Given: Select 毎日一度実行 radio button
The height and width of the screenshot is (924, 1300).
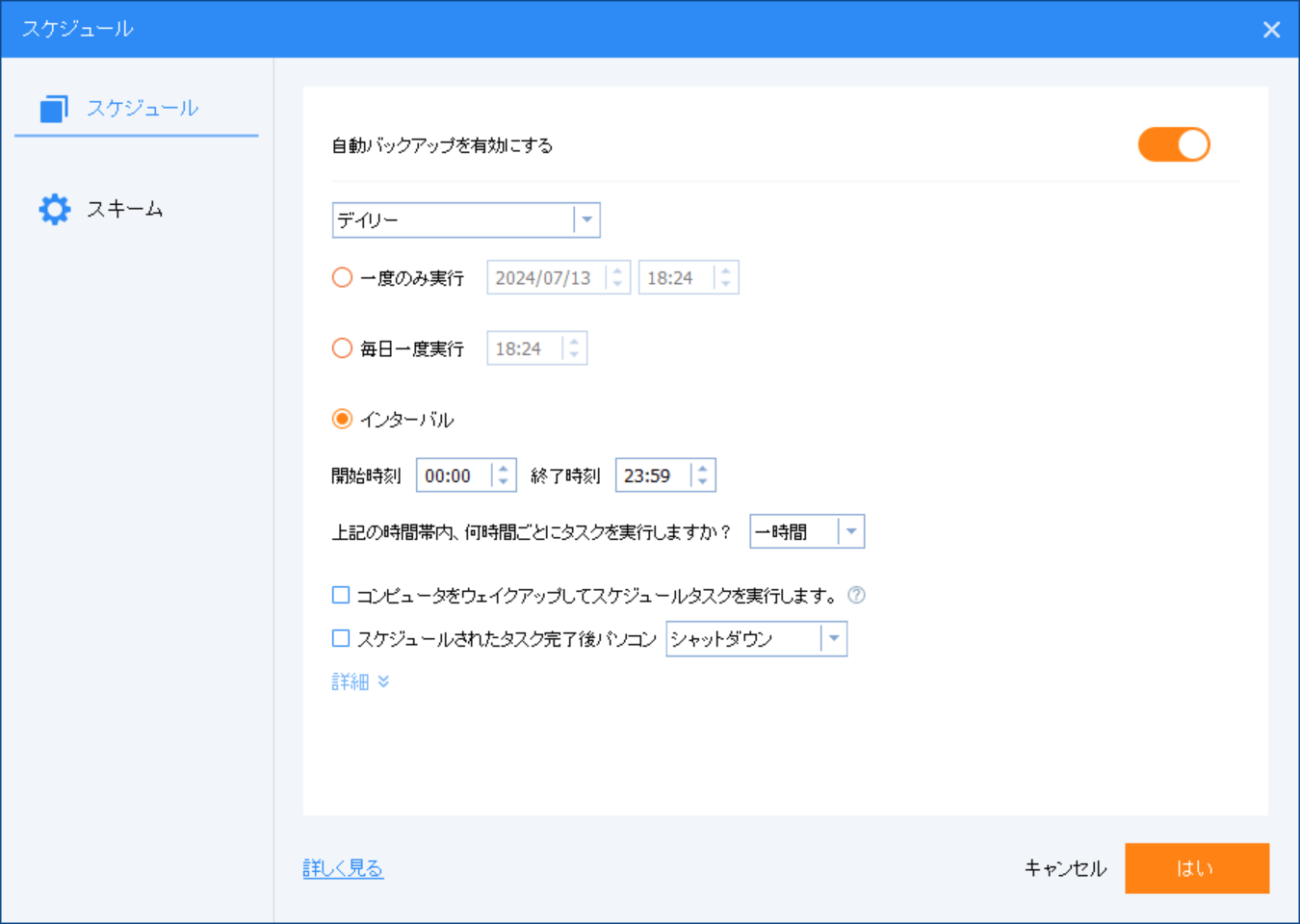Looking at the screenshot, I should pos(342,348).
